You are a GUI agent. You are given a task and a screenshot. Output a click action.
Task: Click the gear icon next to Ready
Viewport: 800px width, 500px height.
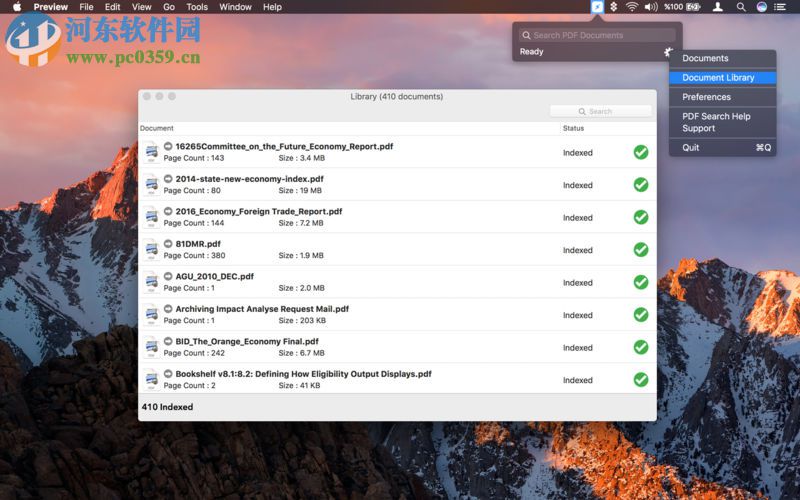click(x=668, y=52)
